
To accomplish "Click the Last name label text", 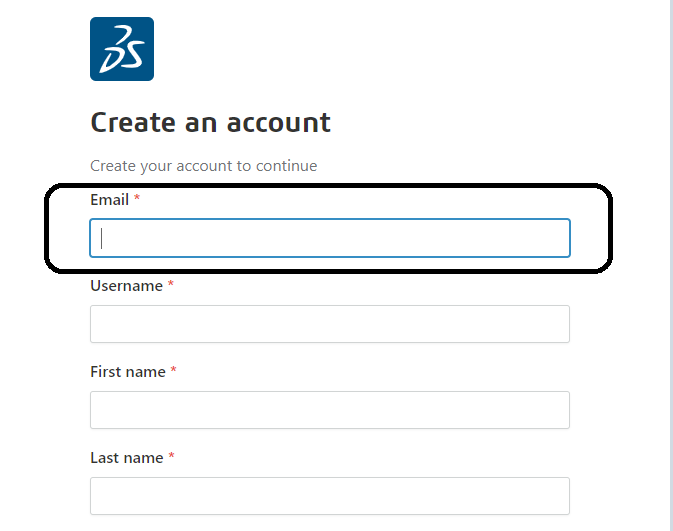I will [x=127, y=458].
